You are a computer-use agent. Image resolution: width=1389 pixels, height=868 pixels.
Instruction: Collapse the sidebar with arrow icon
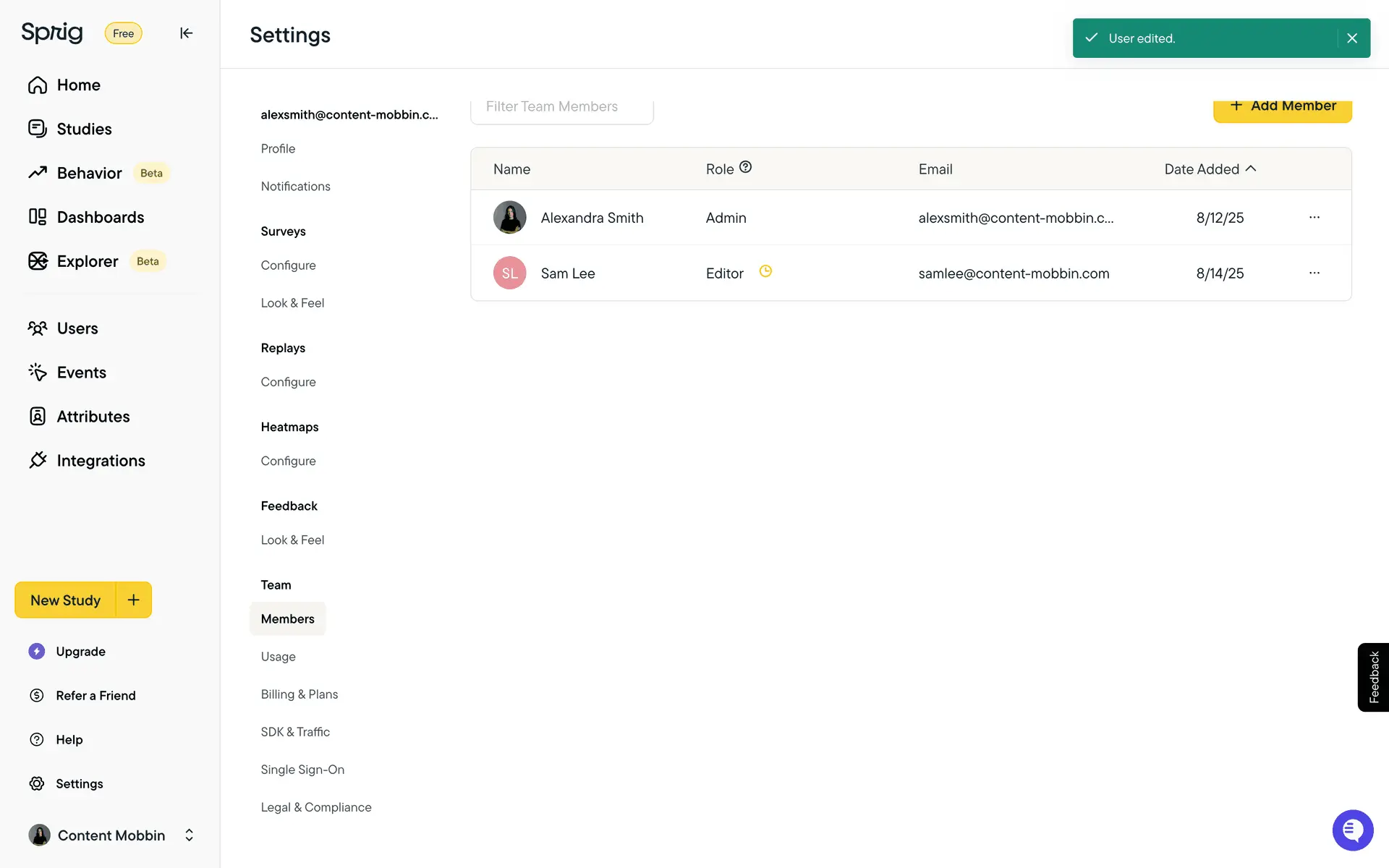click(186, 33)
